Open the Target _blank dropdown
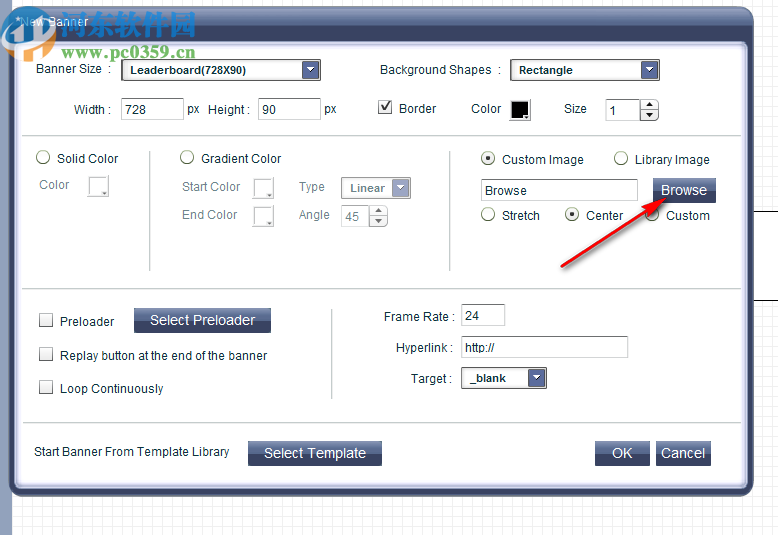The width and height of the screenshot is (778, 535). point(504,378)
